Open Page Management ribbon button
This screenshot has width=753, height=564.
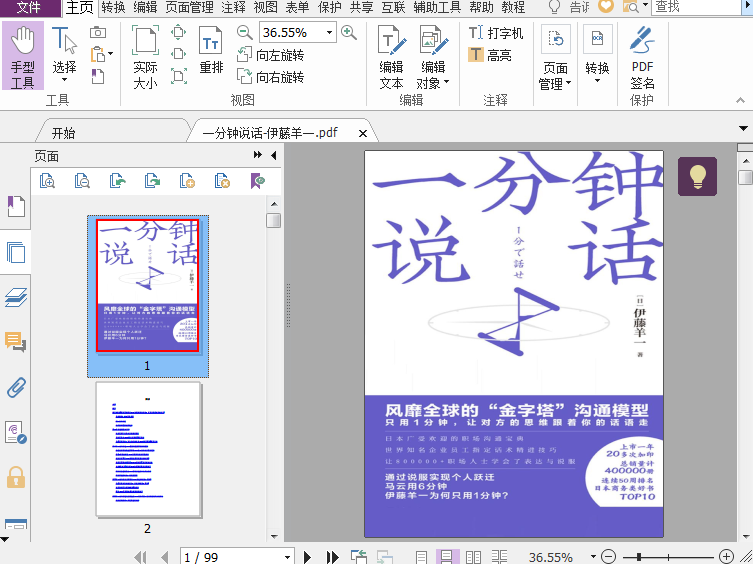click(555, 58)
